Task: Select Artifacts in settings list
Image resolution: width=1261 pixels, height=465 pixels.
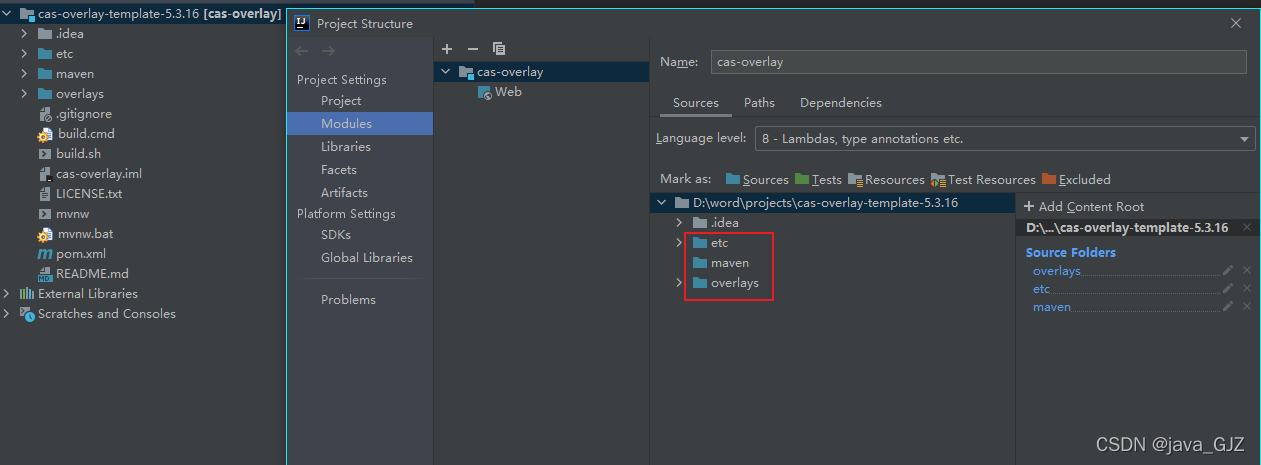Action: (344, 193)
